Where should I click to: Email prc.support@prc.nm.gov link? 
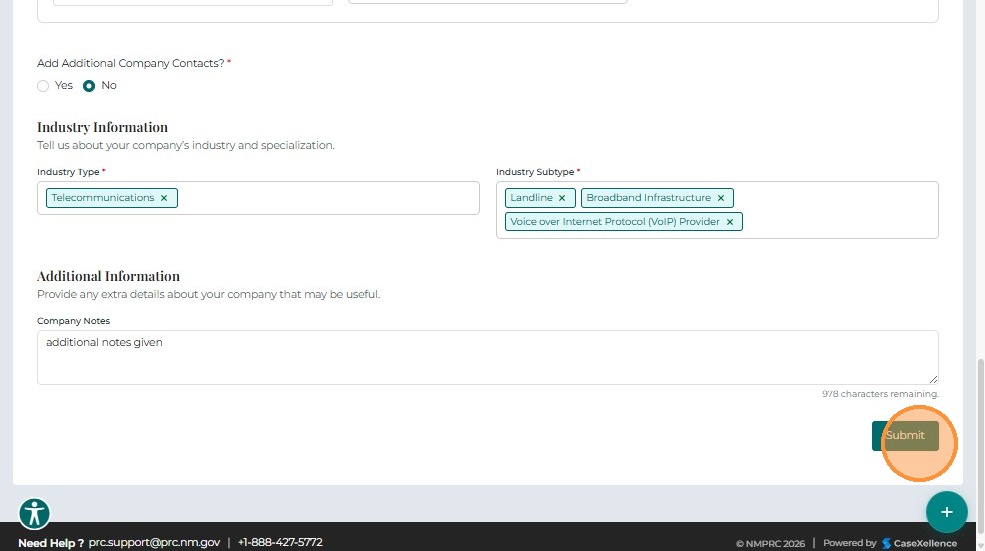point(155,542)
